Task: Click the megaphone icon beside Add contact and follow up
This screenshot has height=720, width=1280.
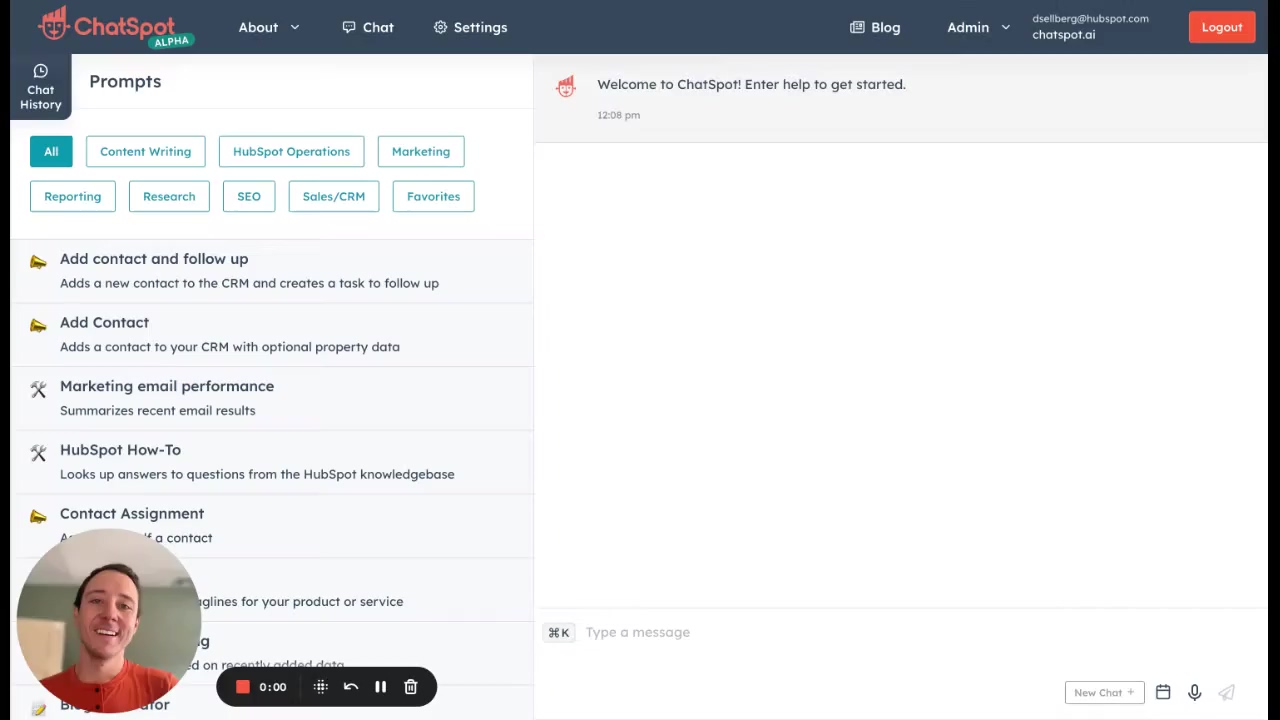Action: pyautogui.click(x=38, y=262)
